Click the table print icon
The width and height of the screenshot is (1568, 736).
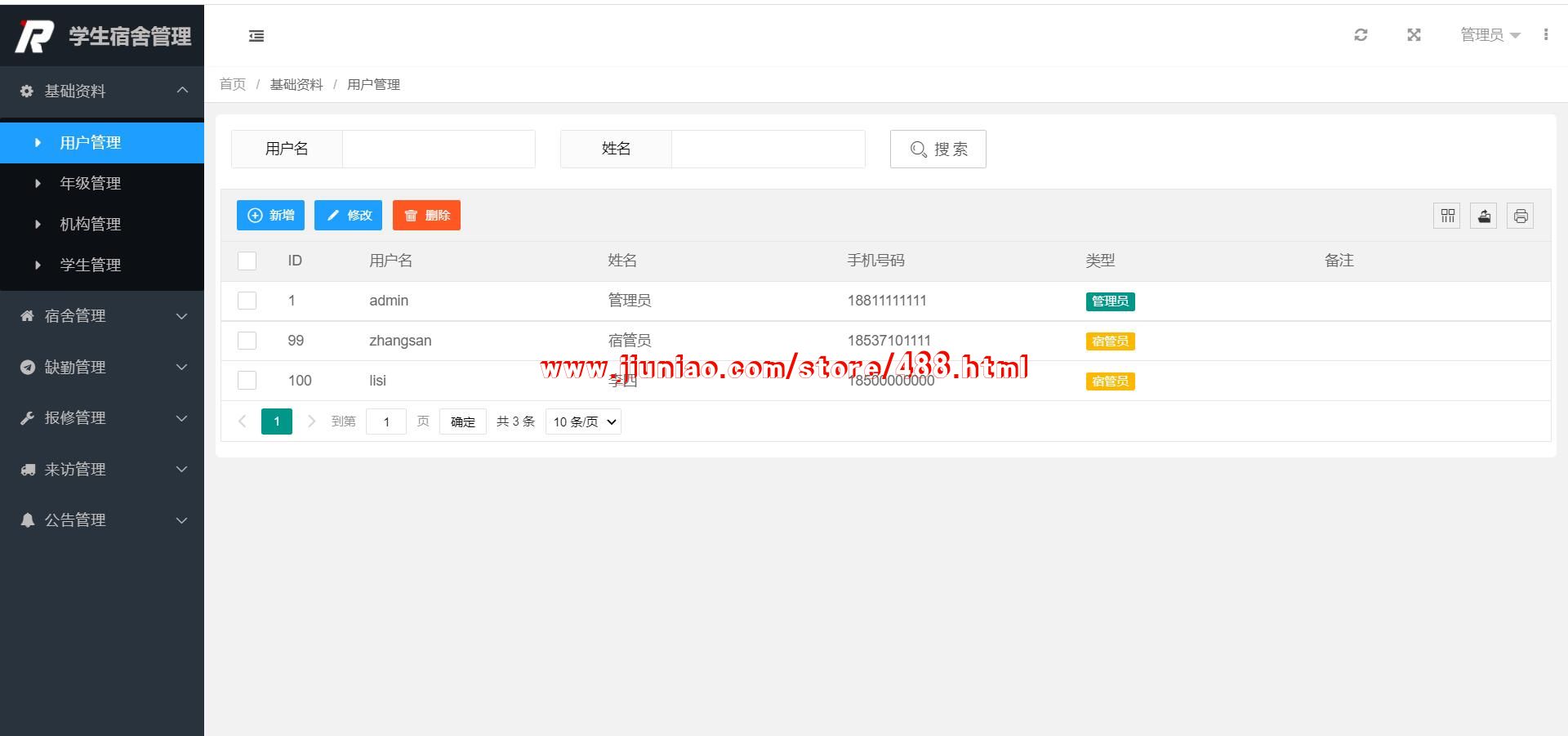1521,216
